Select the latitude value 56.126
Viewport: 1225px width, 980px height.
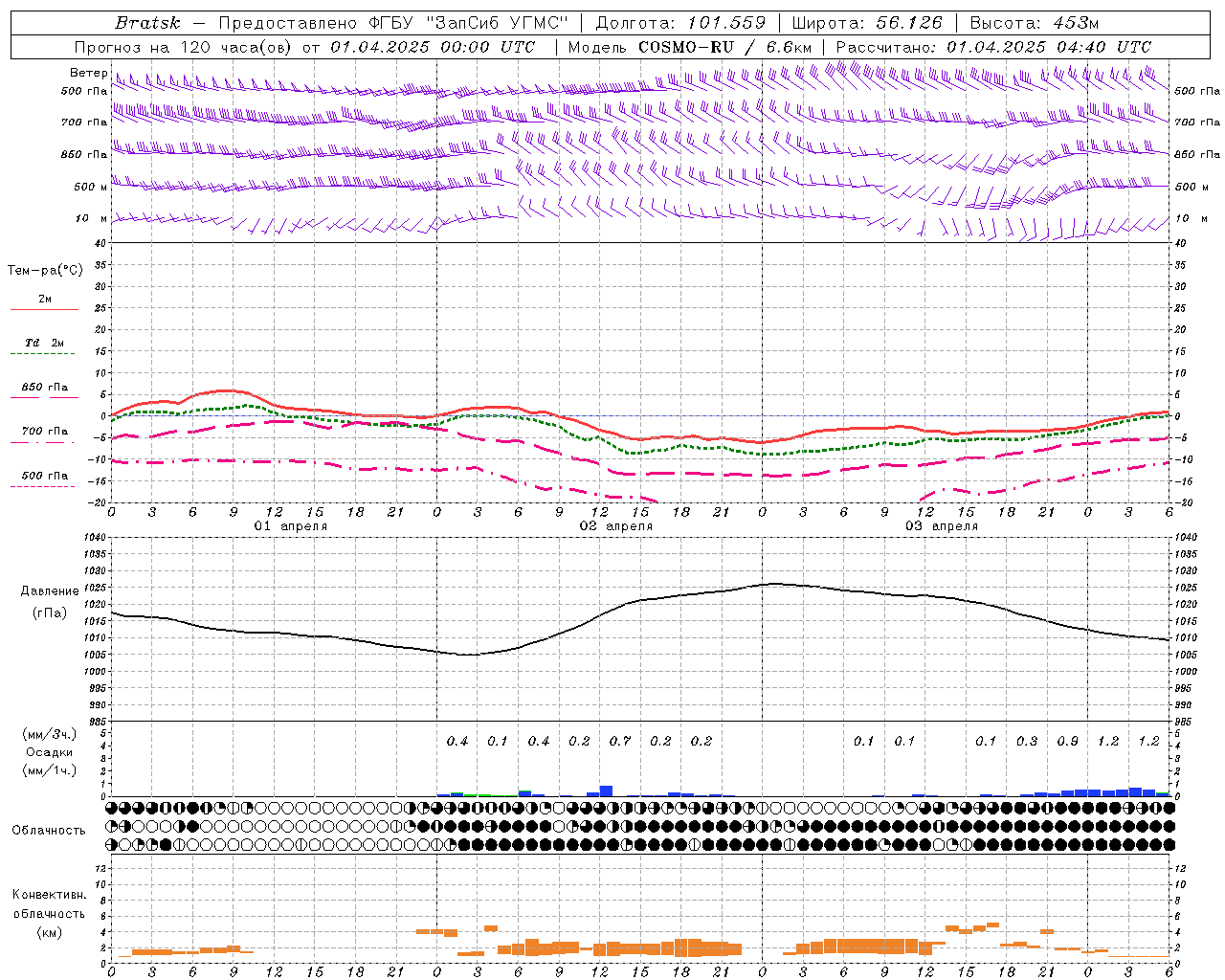(x=909, y=23)
